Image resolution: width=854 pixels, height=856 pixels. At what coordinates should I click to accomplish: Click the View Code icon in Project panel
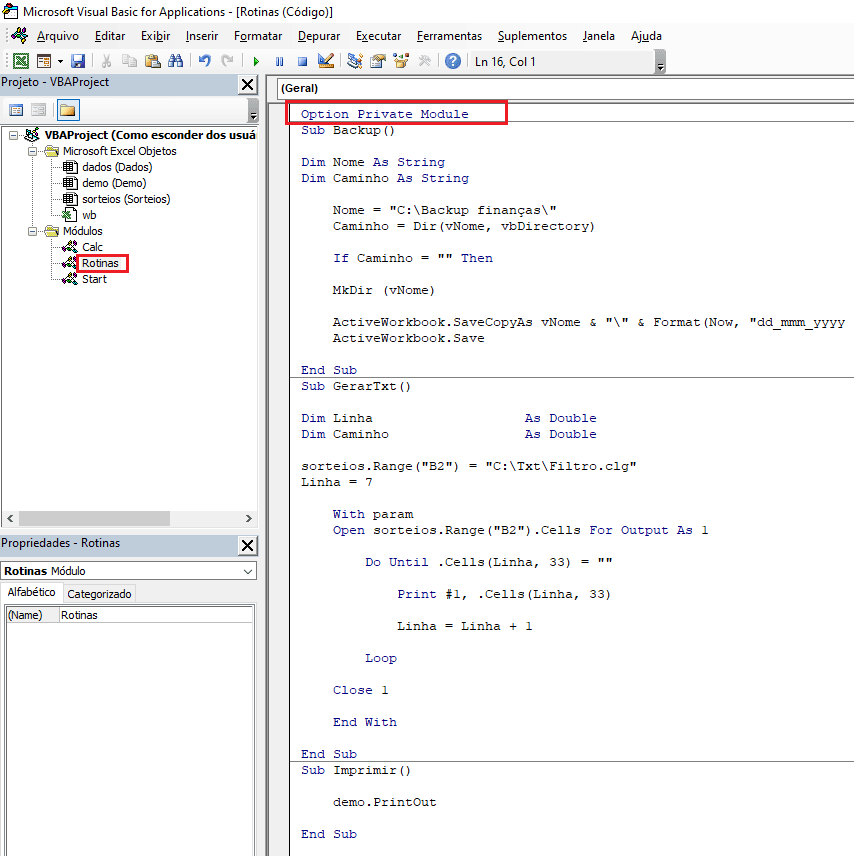click(x=16, y=110)
